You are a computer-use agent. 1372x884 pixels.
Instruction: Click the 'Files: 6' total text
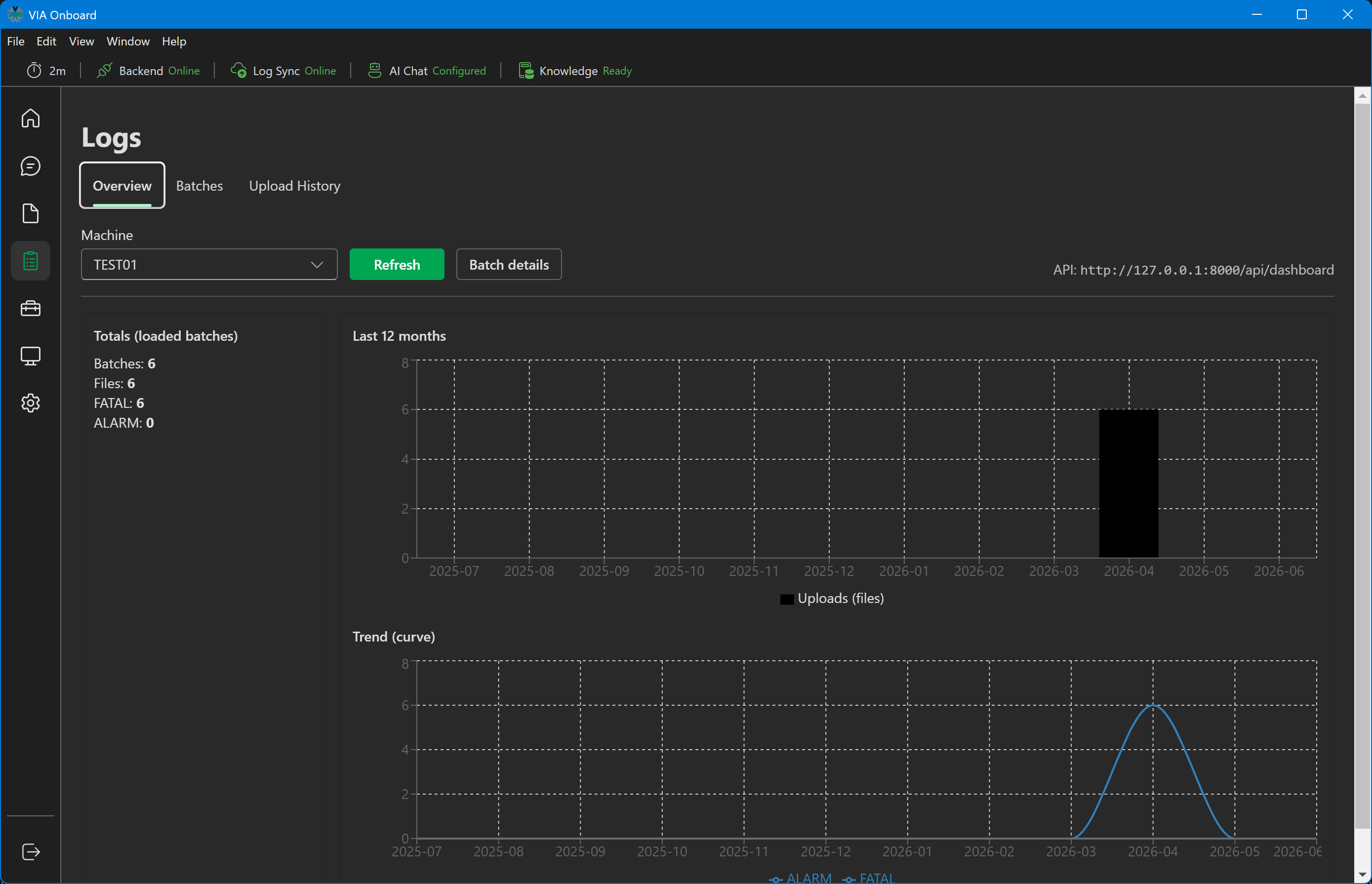[114, 383]
